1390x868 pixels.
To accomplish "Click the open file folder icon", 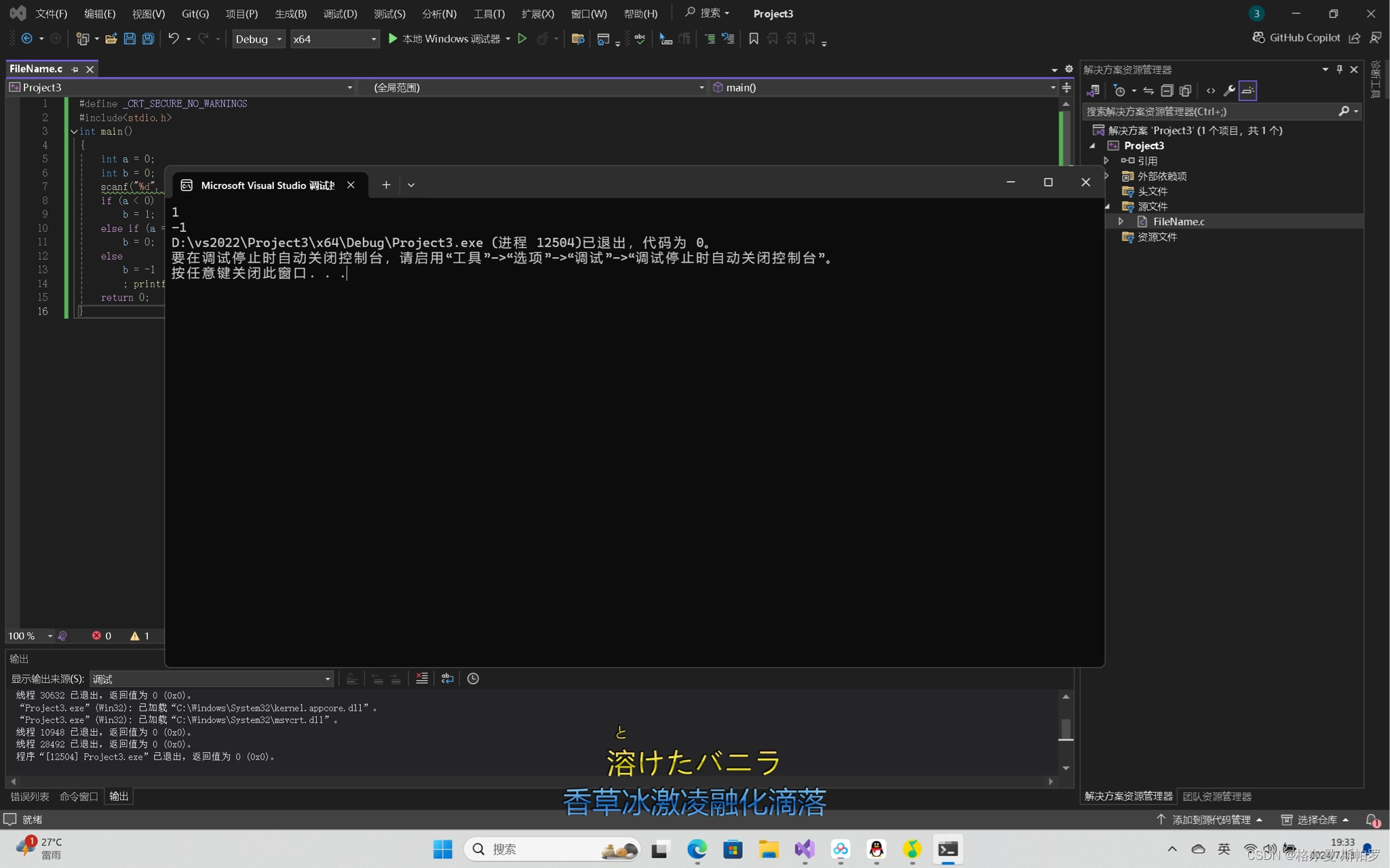I will (111, 39).
